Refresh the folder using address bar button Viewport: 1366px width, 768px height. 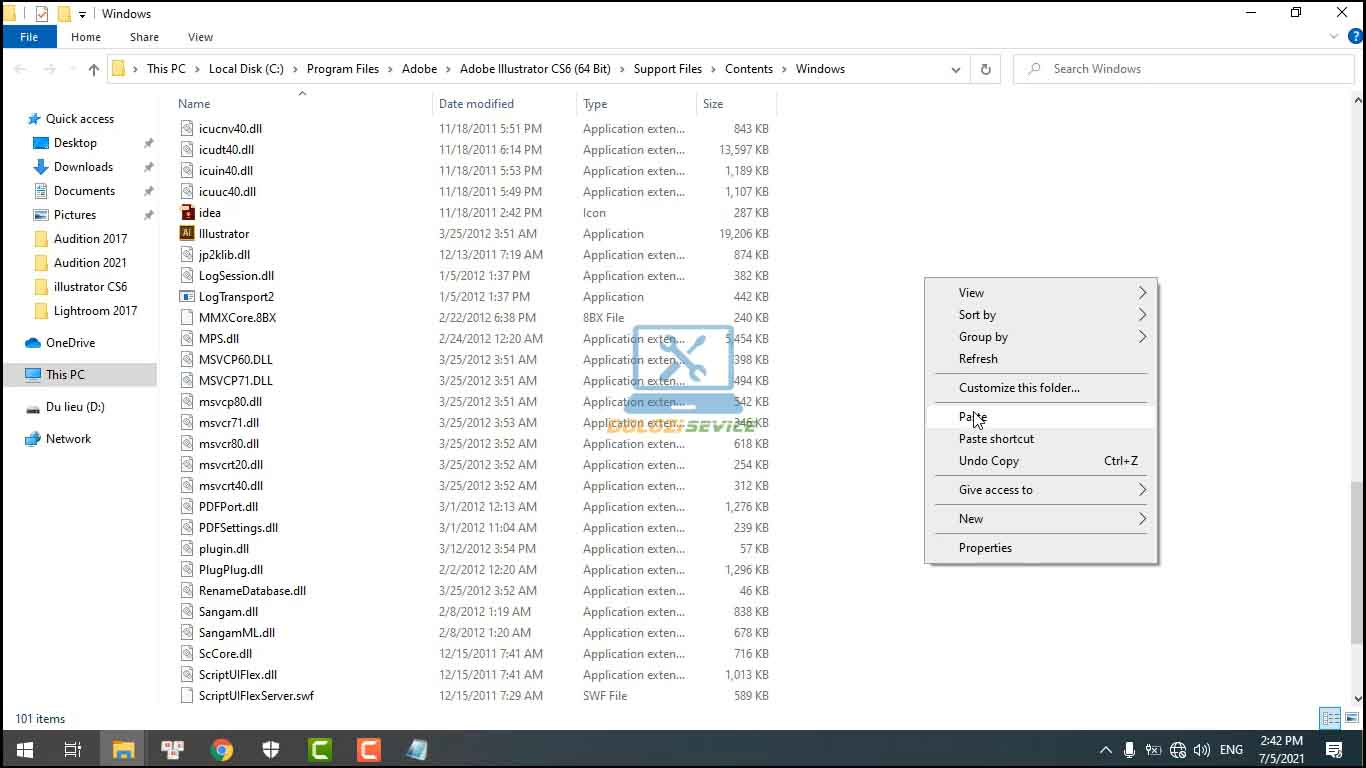pos(985,69)
